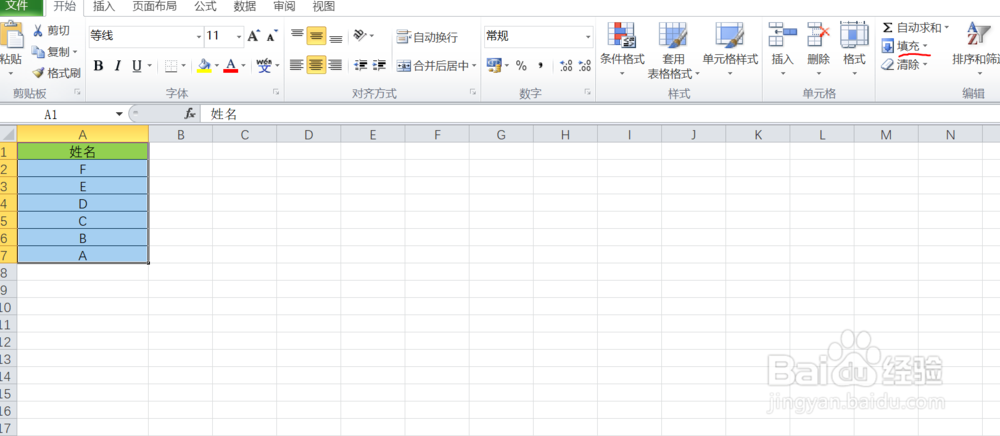Switch to the 公式 tab
The height and width of the screenshot is (436, 1000).
point(205,7)
